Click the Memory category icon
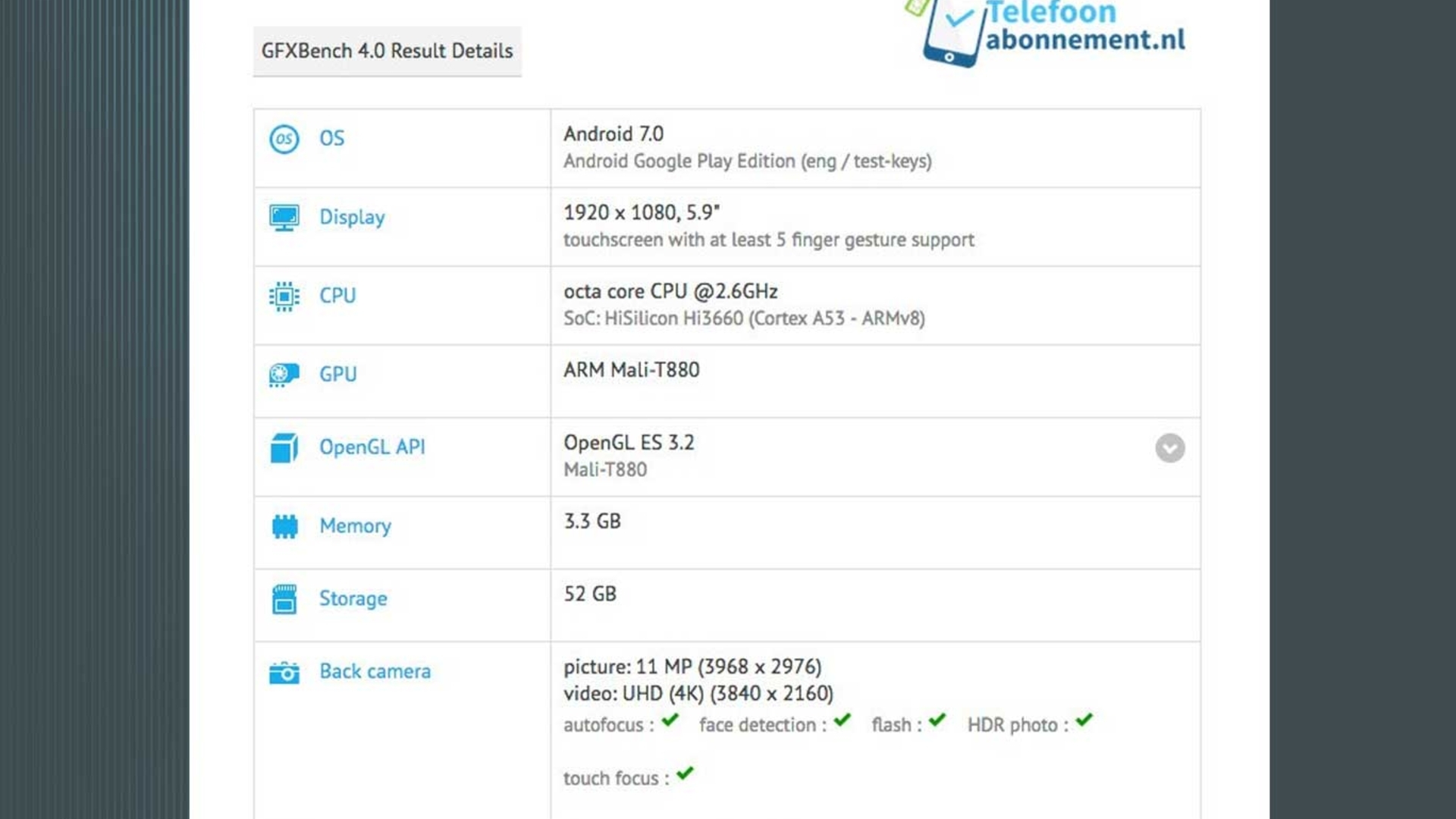Screen dimensions: 1456x819 pyautogui.click(x=284, y=525)
